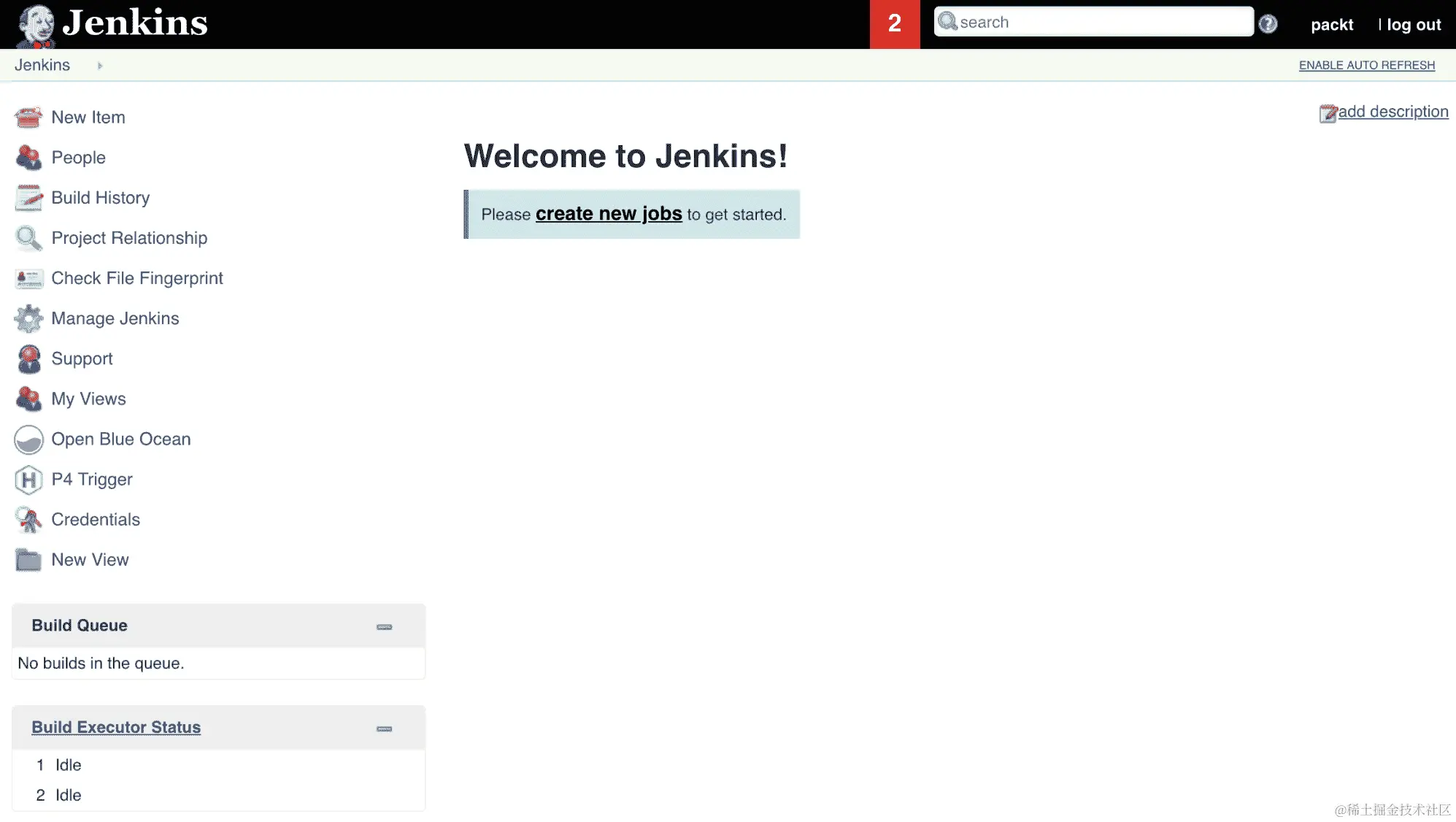
Task: Click the Project Relationship magnifier icon
Action: click(28, 239)
